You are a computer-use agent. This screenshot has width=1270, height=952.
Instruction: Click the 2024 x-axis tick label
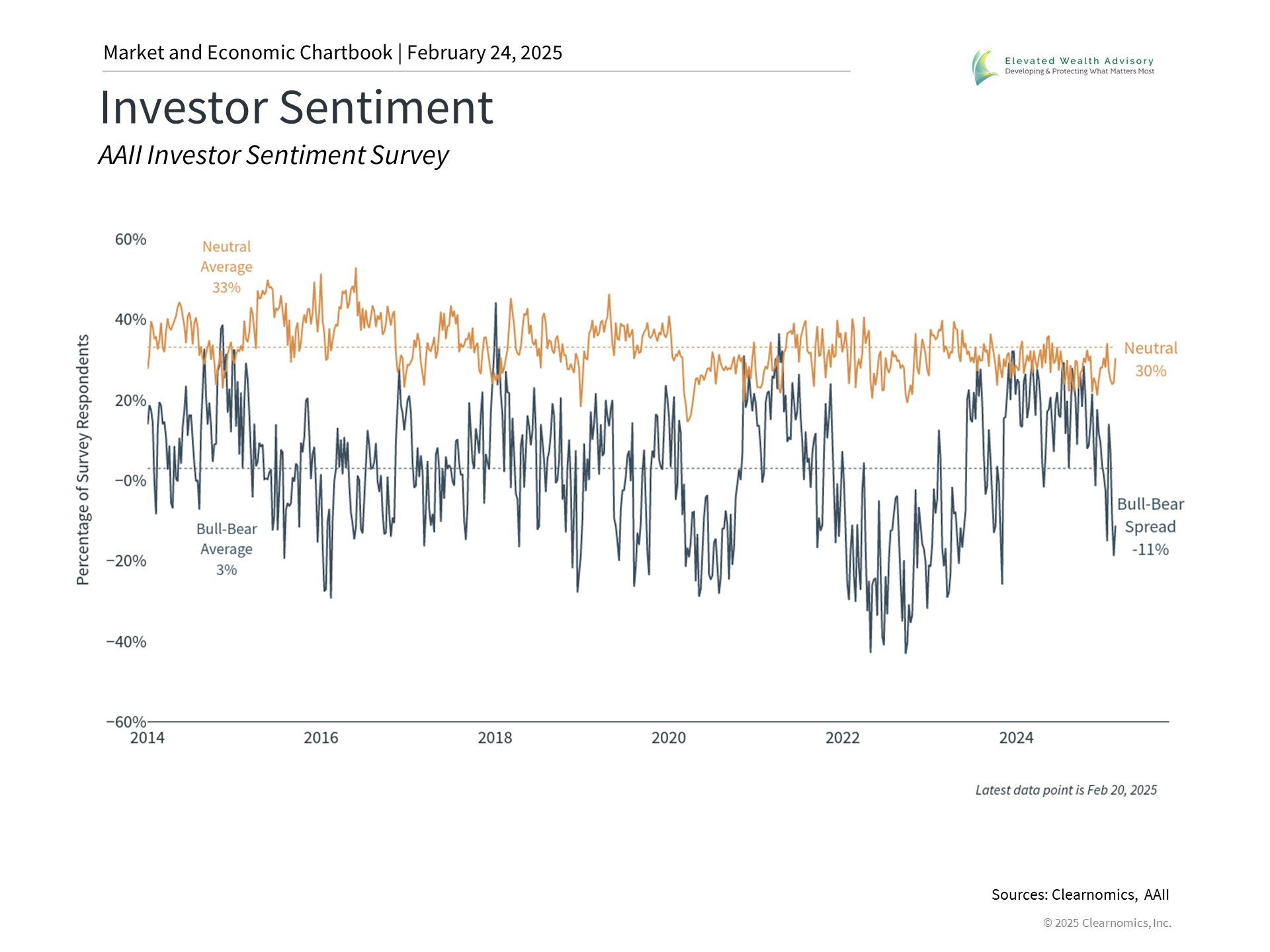[1016, 738]
